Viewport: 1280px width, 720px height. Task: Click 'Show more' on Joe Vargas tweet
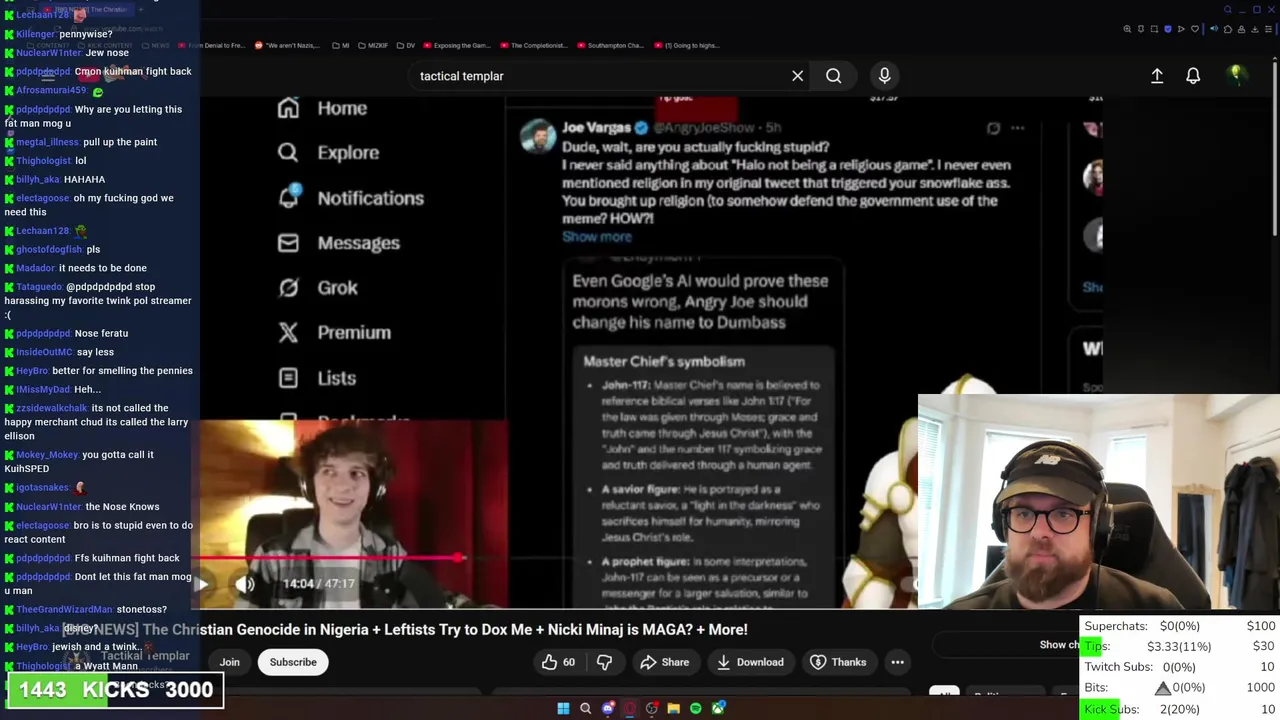pos(597,237)
